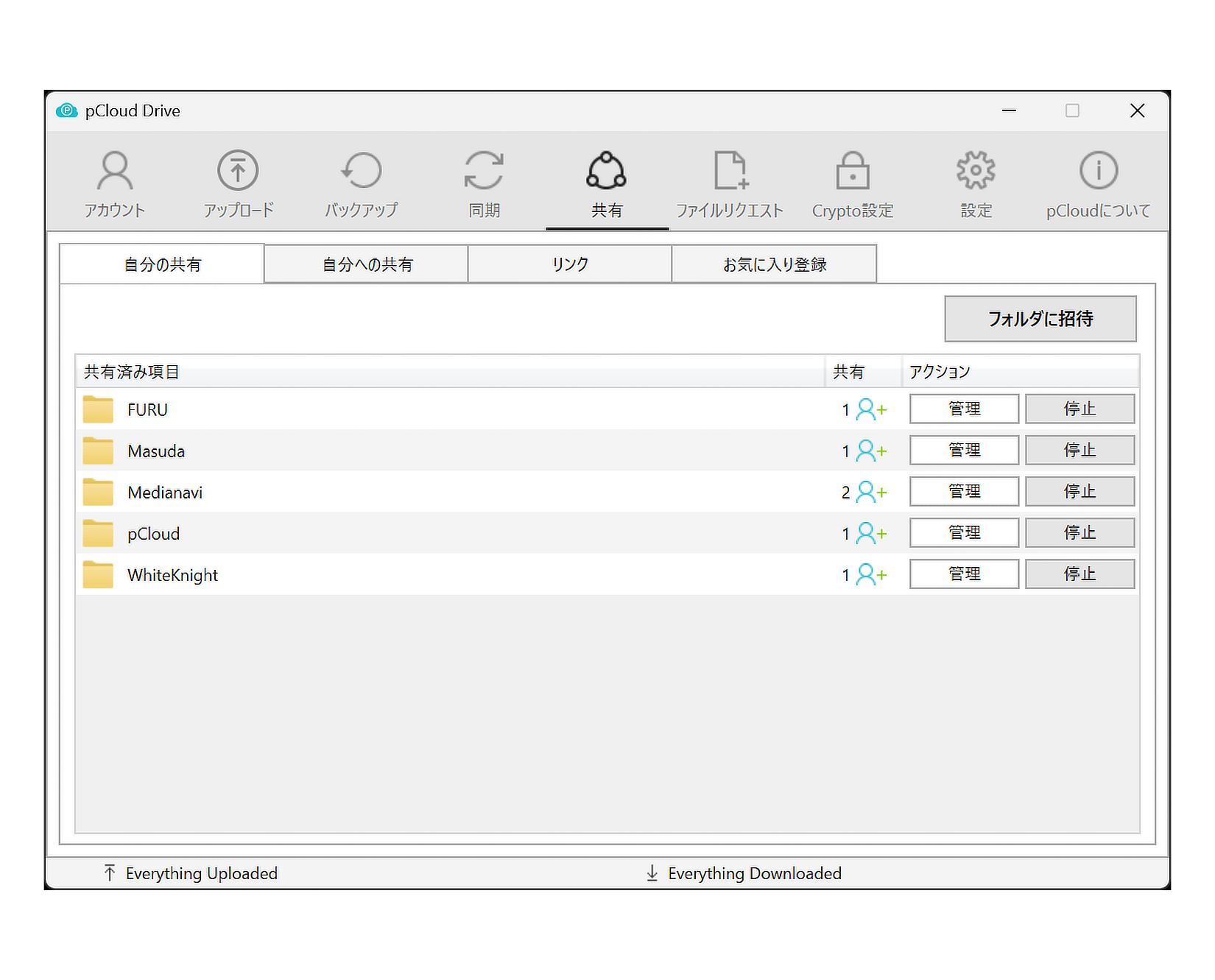
Task: Select the WhiteKnight folder name
Action: pos(173,575)
